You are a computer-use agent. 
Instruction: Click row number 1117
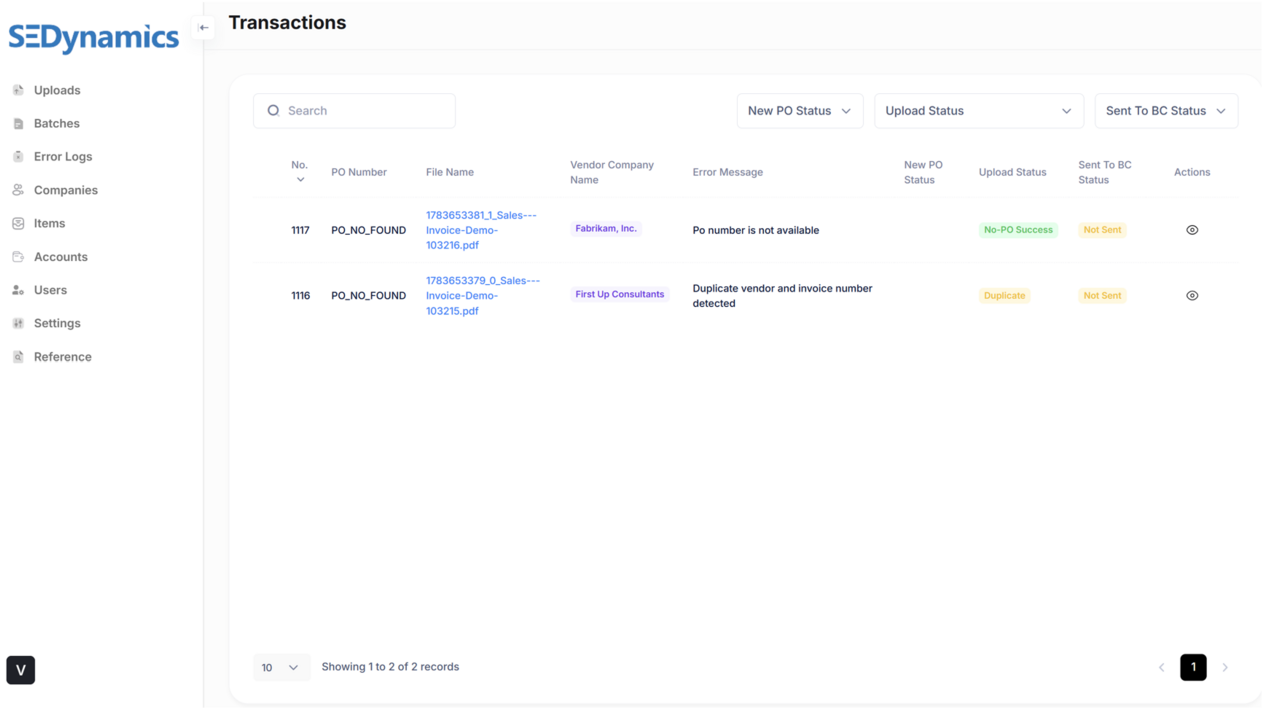[x=300, y=230]
